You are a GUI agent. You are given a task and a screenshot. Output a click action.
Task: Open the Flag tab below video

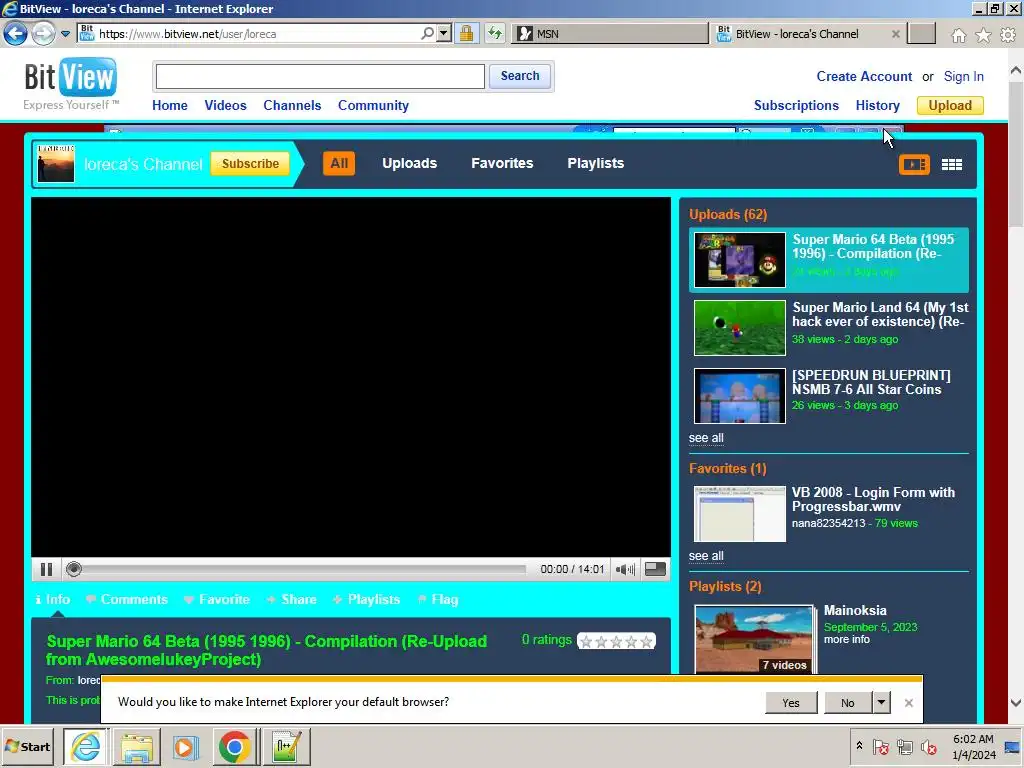[x=438, y=600]
